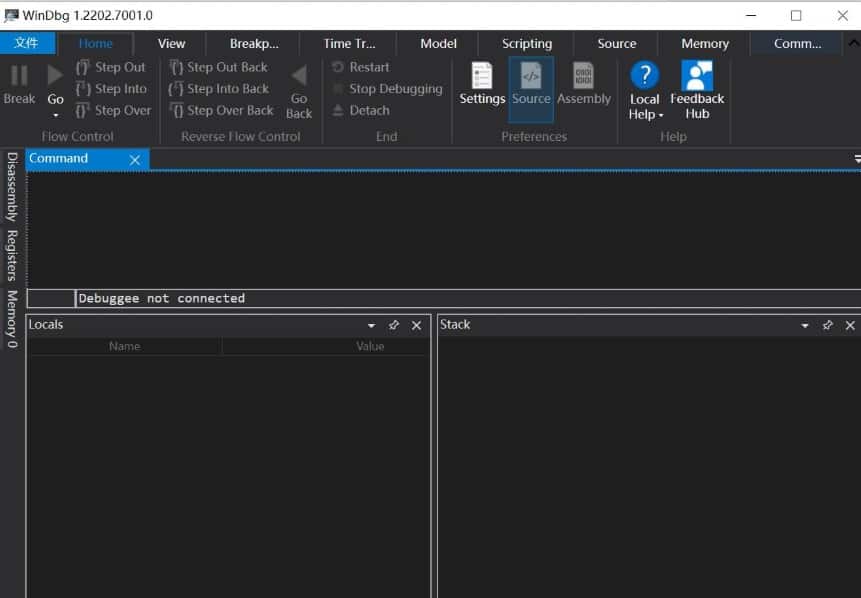This screenshot has width=861, height=598.
Task: Switch to the Model ribbon tab
Action: (438, 43)
